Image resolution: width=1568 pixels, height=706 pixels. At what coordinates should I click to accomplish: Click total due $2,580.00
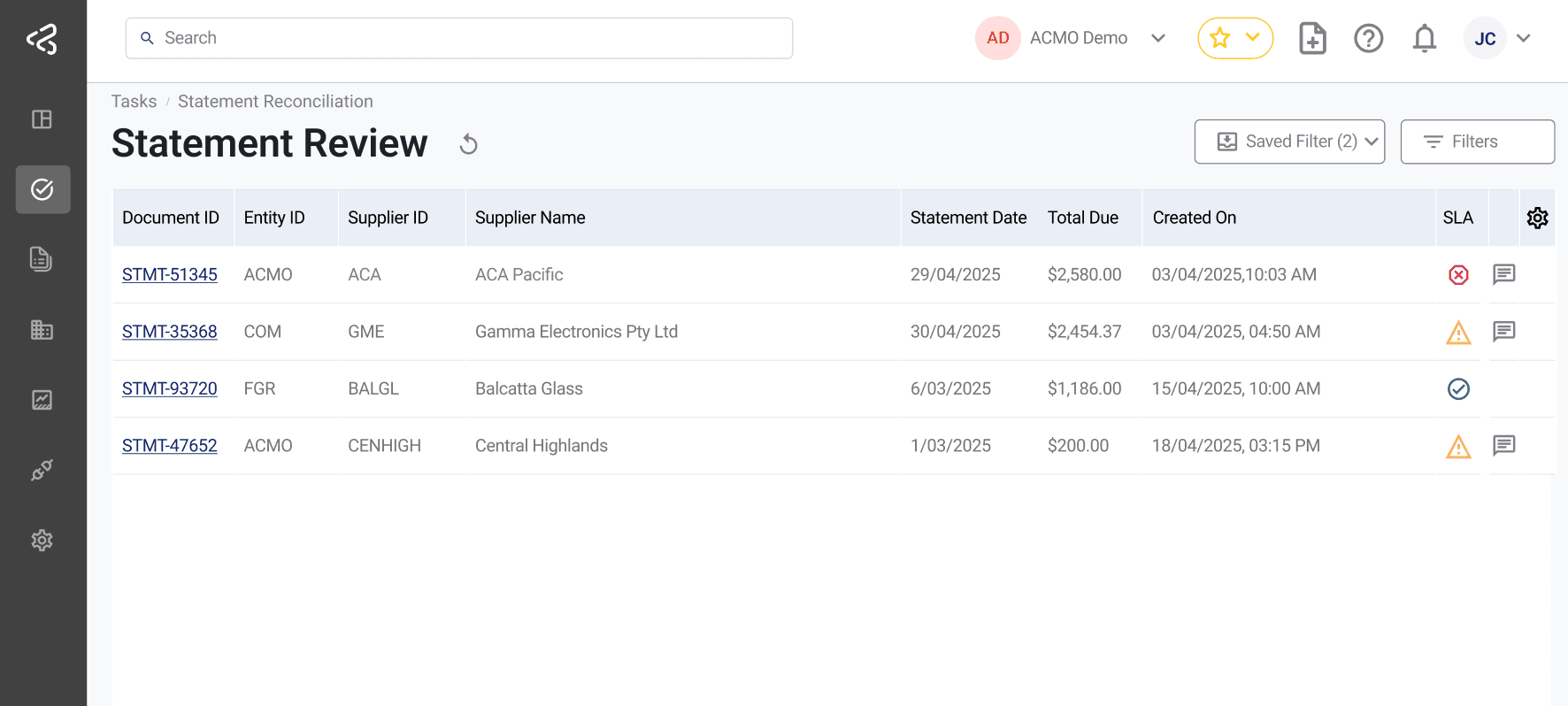click(1084, 274)
